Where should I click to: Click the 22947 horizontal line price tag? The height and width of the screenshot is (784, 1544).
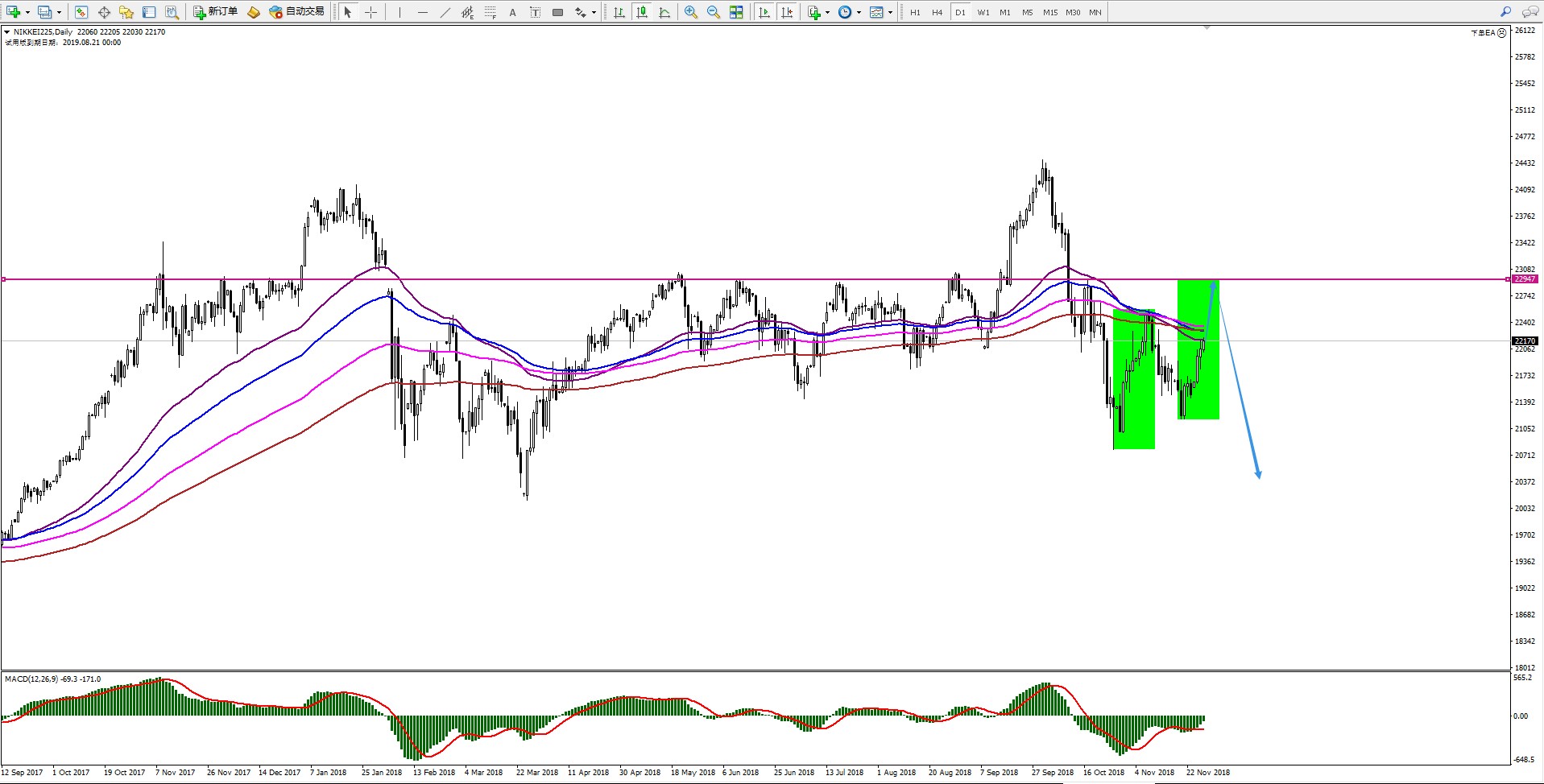click(x=1525, y=279)
